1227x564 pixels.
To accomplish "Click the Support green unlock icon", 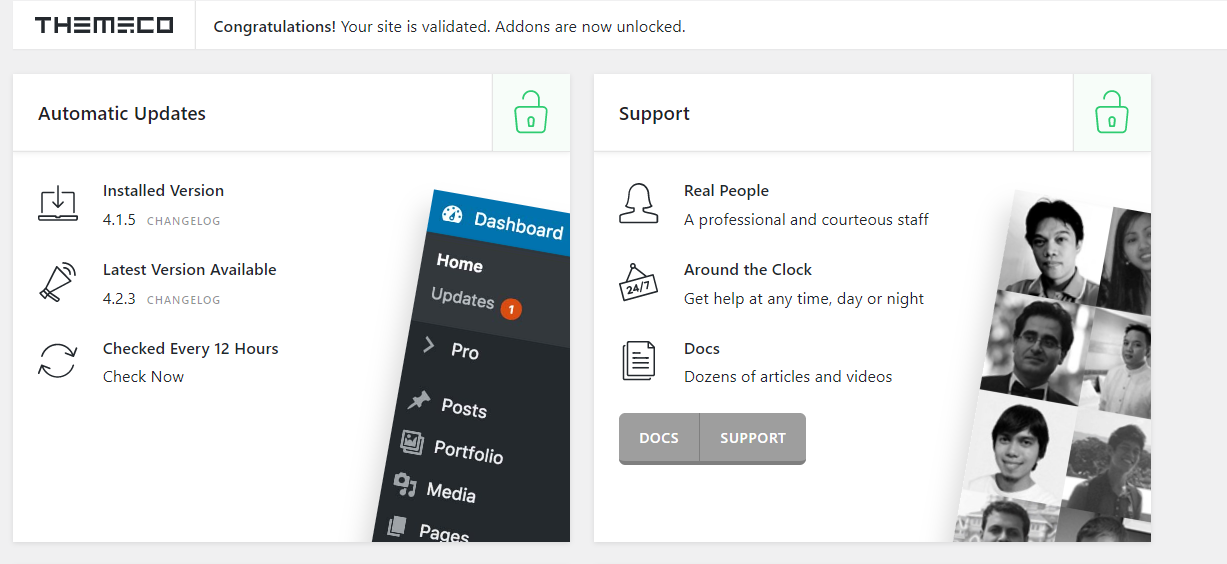I will [1112, 112].
